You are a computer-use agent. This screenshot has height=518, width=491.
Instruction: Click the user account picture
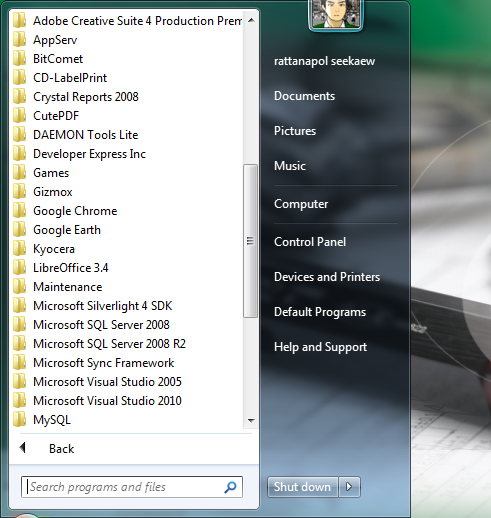[x=335, y=14]
